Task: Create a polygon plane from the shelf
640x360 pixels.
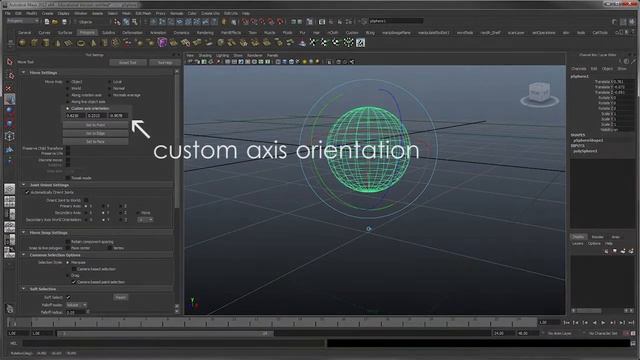Action: (x=69, y=42)
